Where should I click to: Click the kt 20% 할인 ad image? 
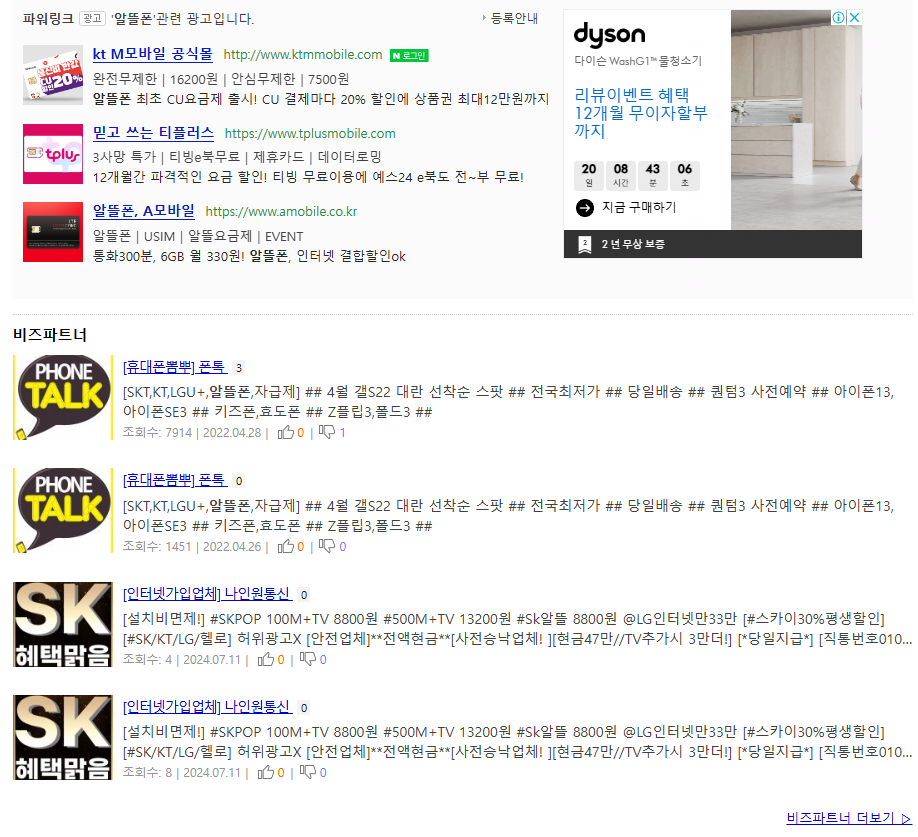point(52,76)
